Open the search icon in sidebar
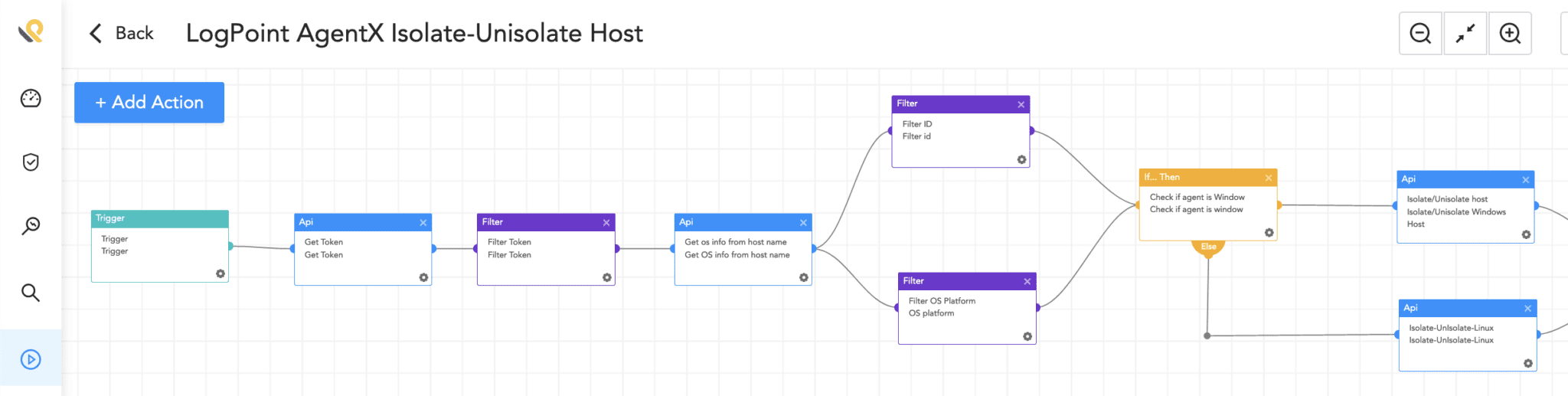The height and width of the screenshot is (396, 1568). 31,293
